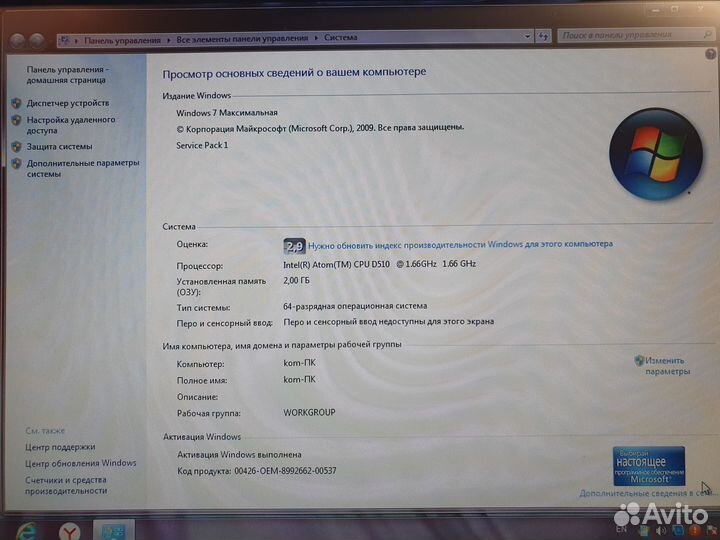Click the 2,00 ГБ memory value
The width and height of the screenshot is (720, 540).
click(296, 280)
